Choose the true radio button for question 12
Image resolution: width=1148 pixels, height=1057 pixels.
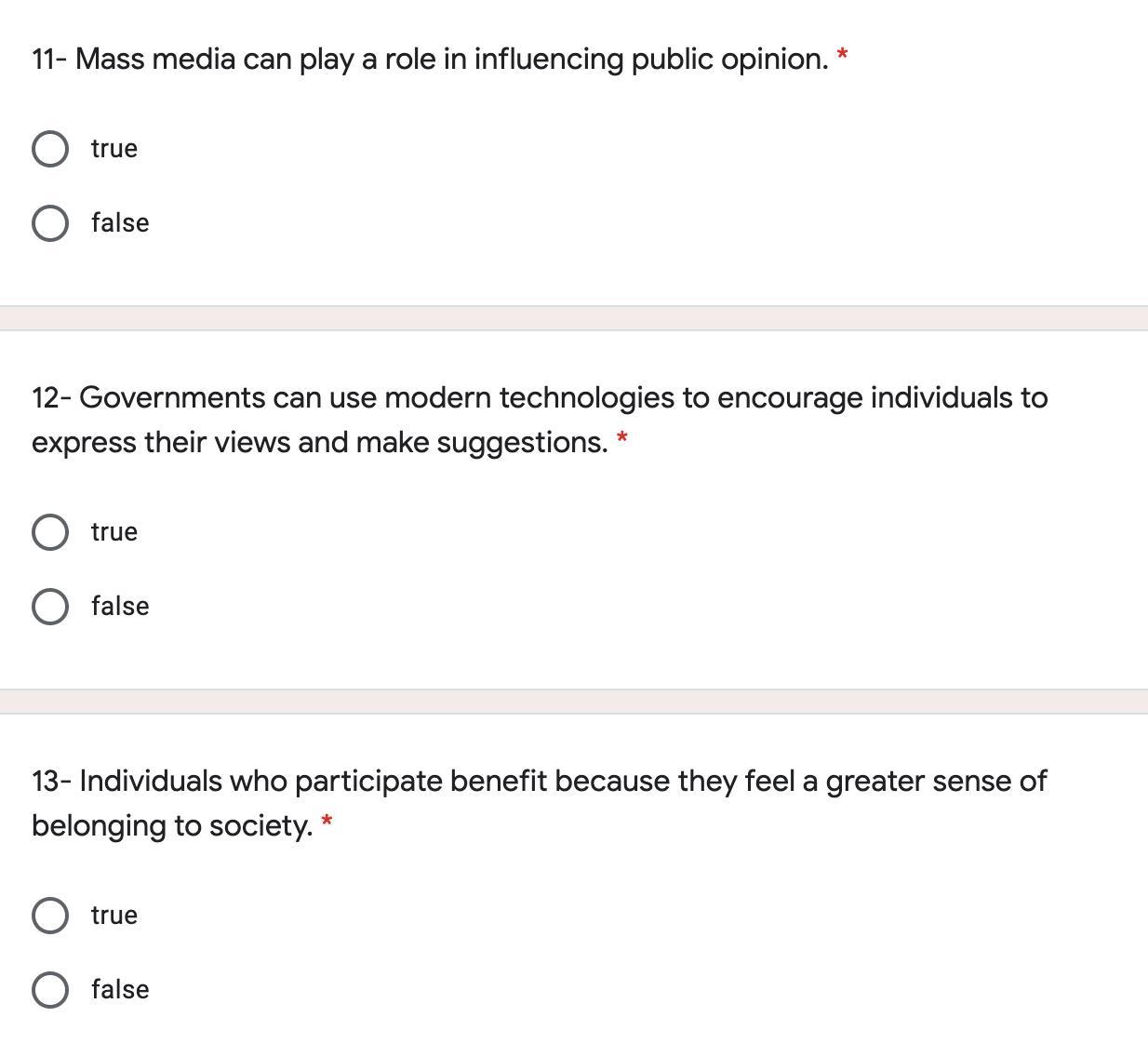point(49,532)
